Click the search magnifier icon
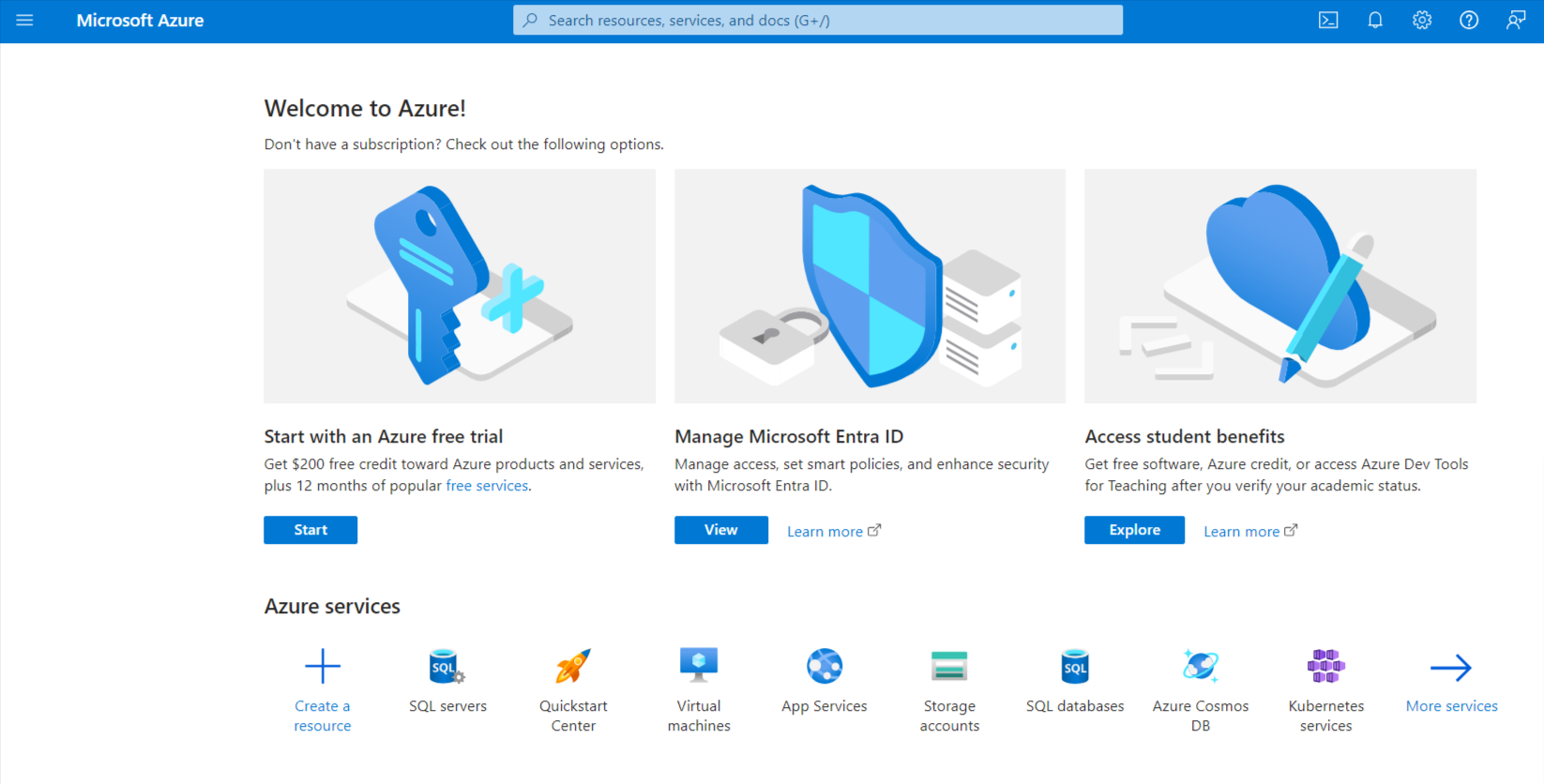Screen dimensions: 1544x784 point(531,20)
